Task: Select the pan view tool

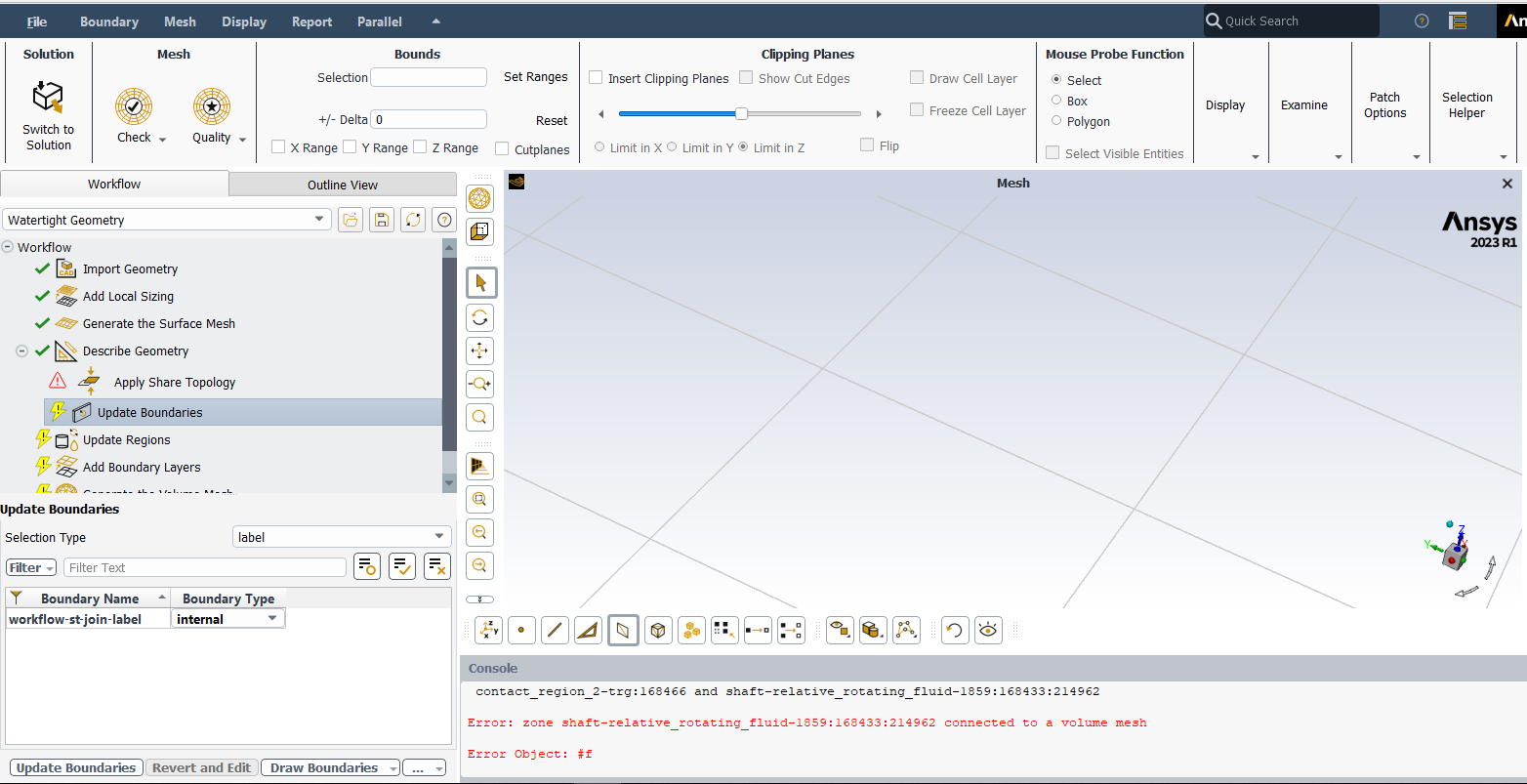Action: click(x=479, y=351)
